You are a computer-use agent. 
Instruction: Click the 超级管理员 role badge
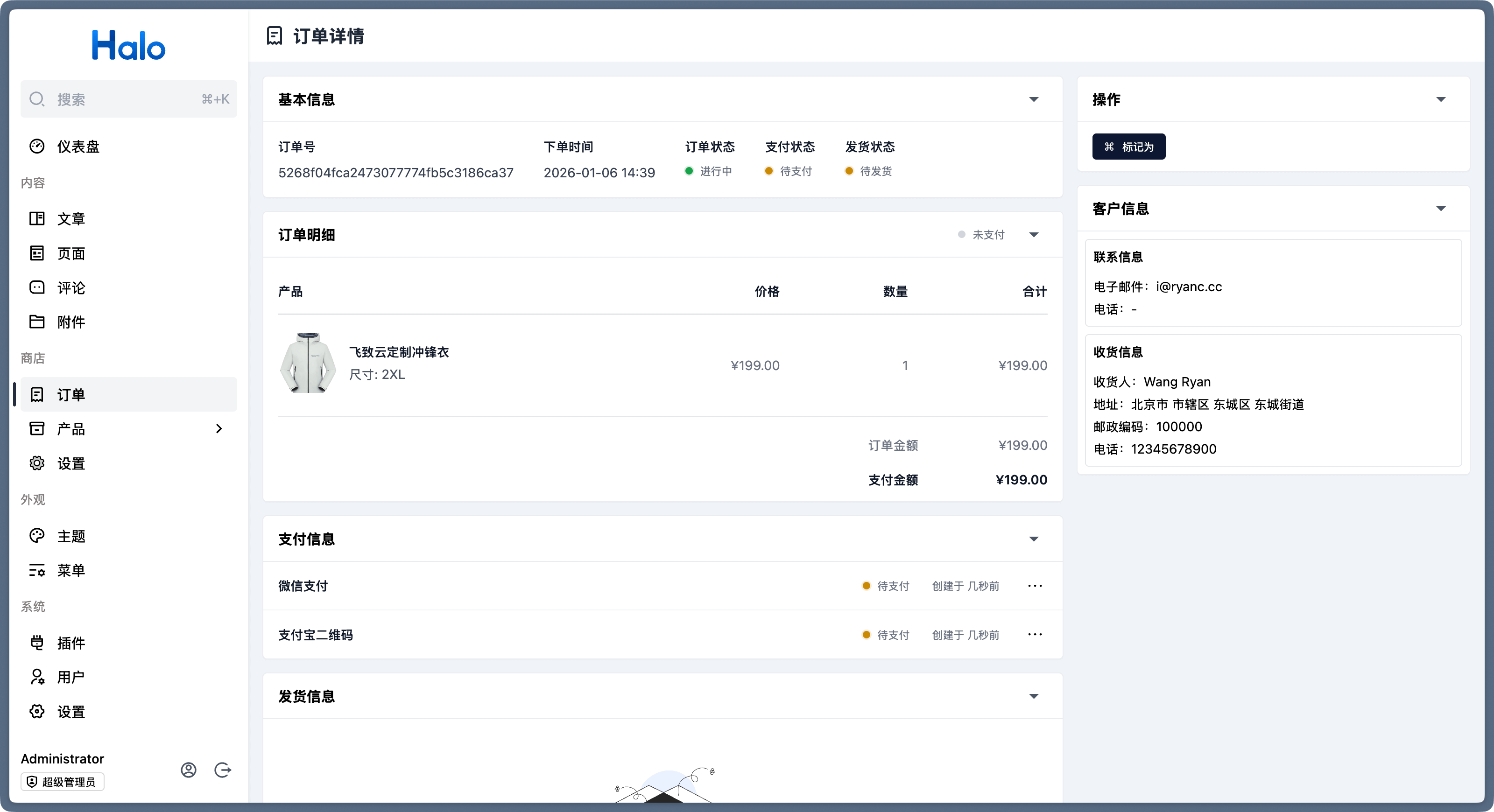(63, 781)
